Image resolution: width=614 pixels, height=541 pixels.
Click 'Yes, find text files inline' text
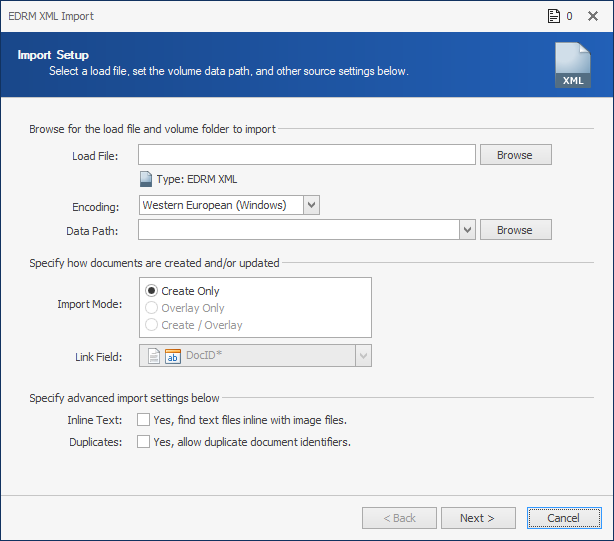click(x=250, y=420)
